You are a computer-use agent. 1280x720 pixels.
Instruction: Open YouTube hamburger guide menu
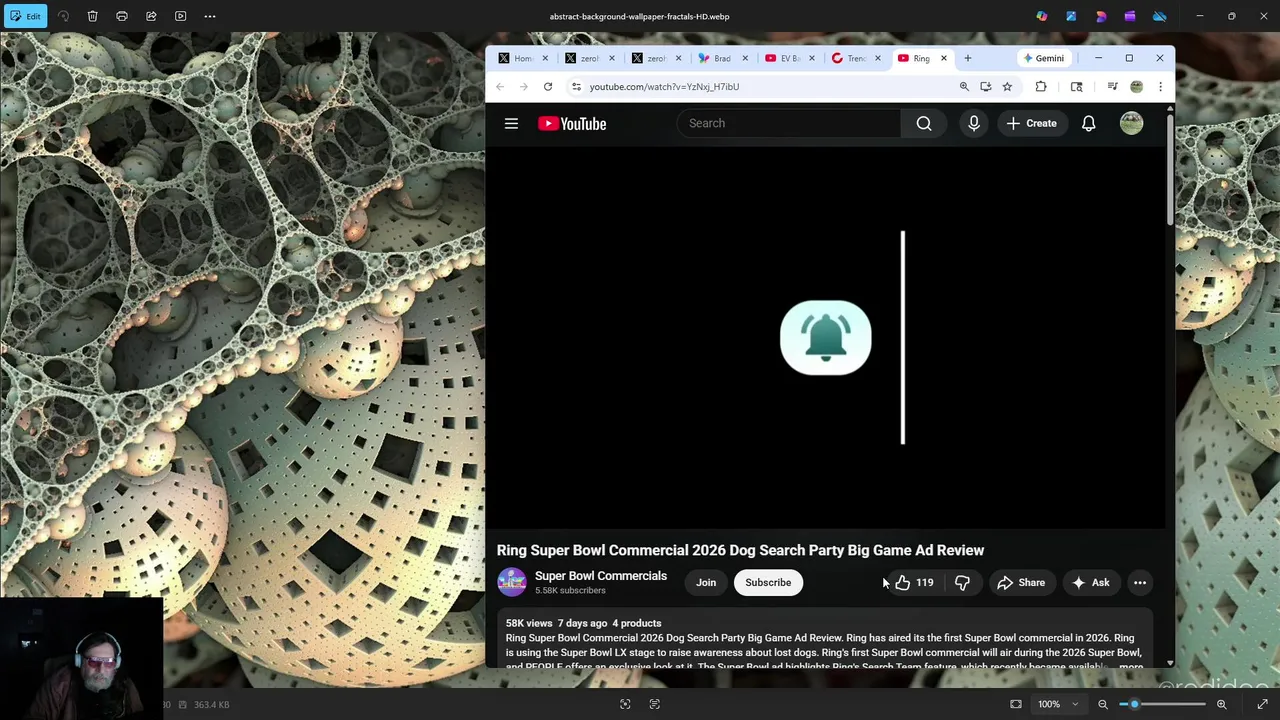coord(511,123)
